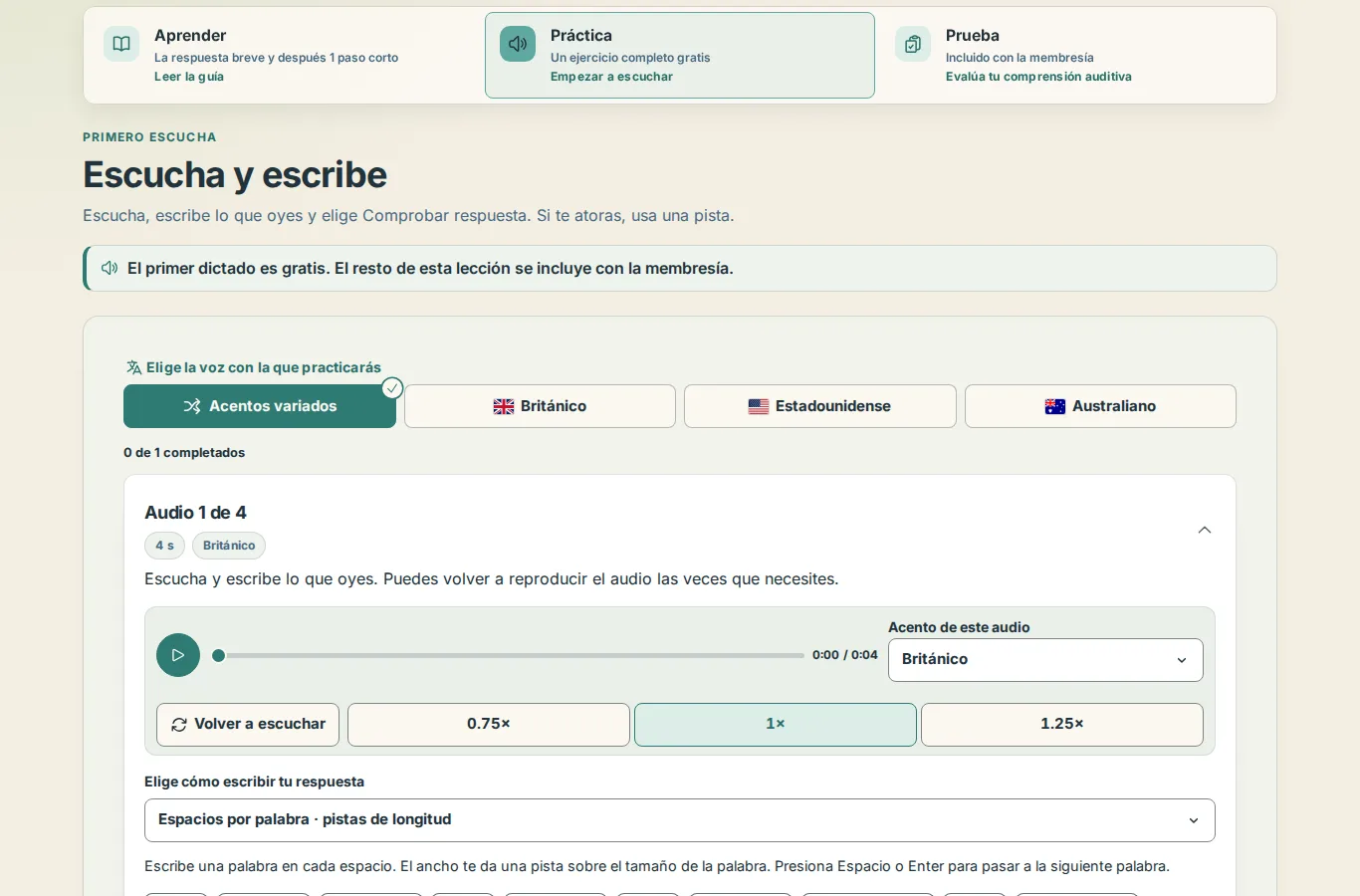Click 'Evalúa tu comprensión auditiva' link
Viewport: 1360px width, 896px height.
[1038, 77]
